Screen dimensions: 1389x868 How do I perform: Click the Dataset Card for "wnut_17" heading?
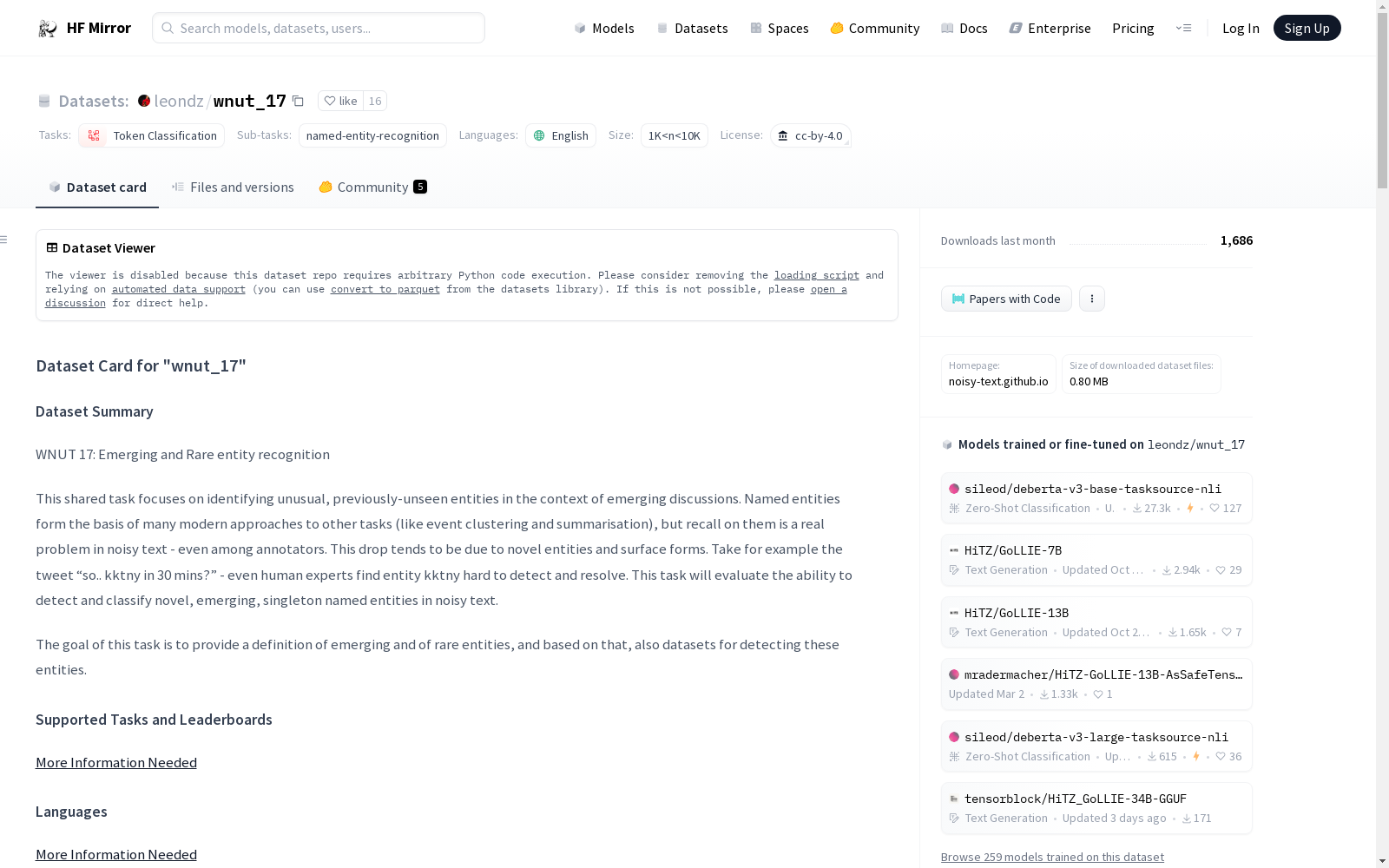(141, 365)
